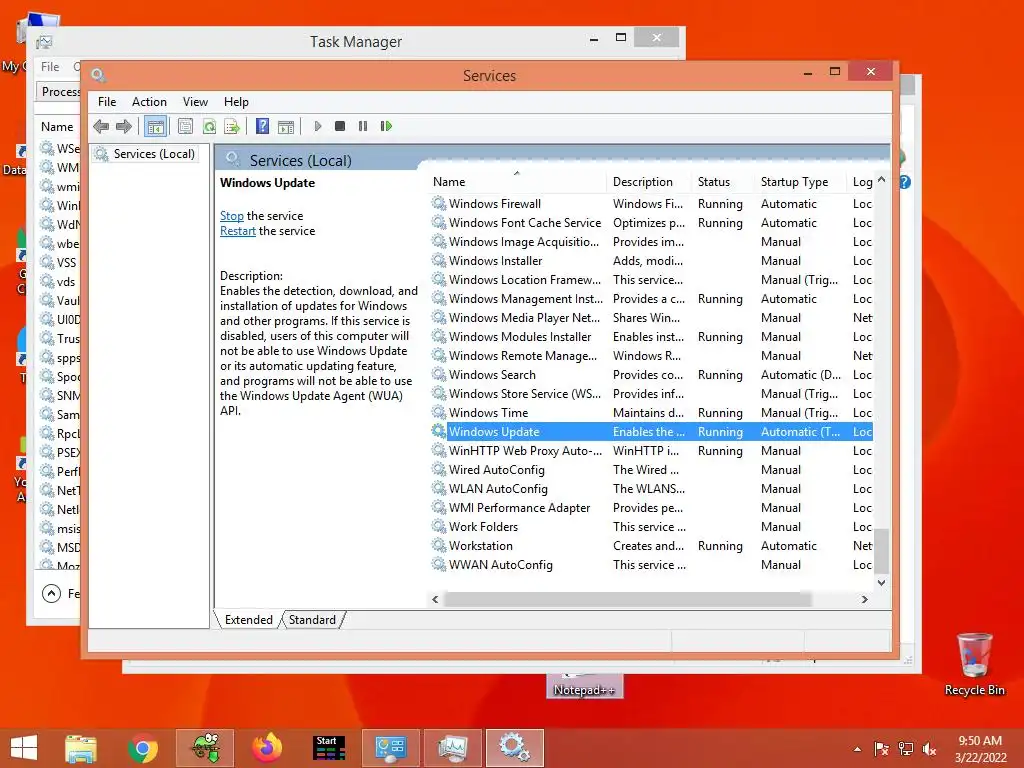The width and height of the screenshot is (1024, 768).
Task: Select Windows Modules Installer service
Action: click(651, 337)
